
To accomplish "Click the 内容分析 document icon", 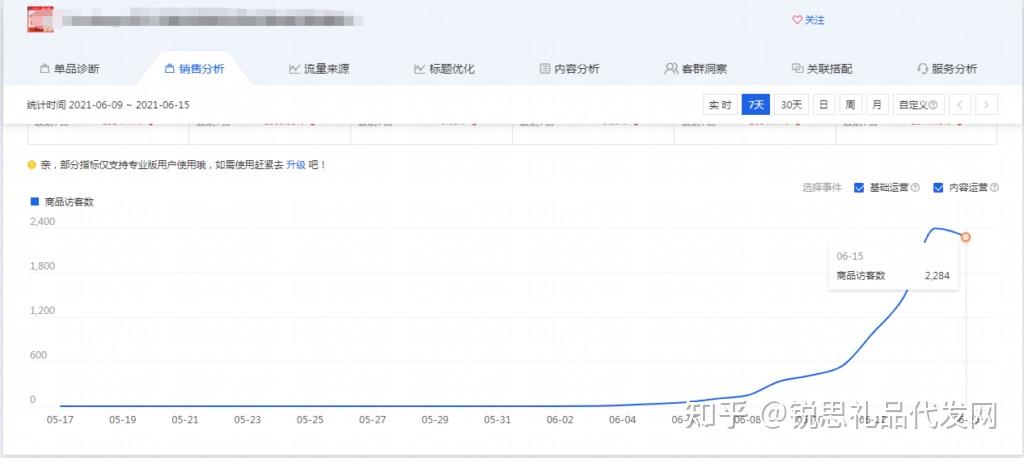I will pyautogui.click(x=545, y=69).
